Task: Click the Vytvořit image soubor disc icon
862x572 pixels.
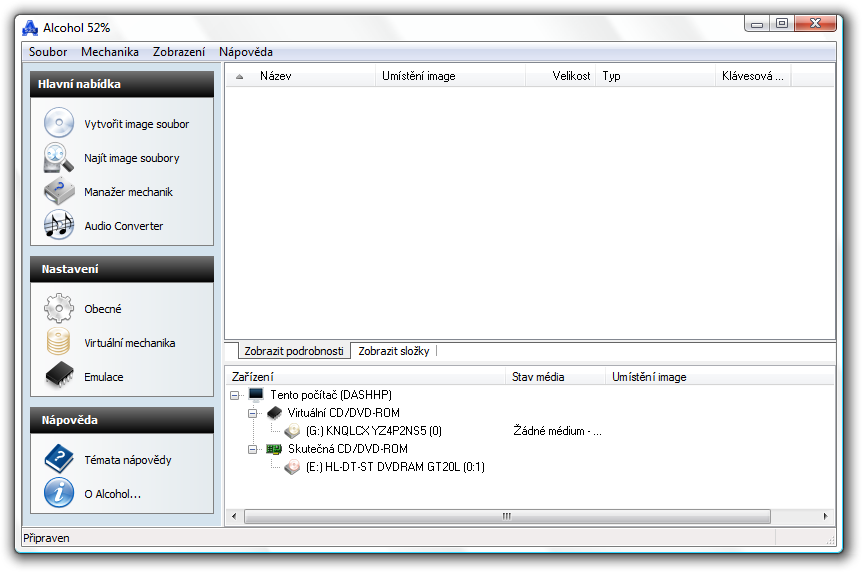Action: pyautogui.click(x=59, y=123)
